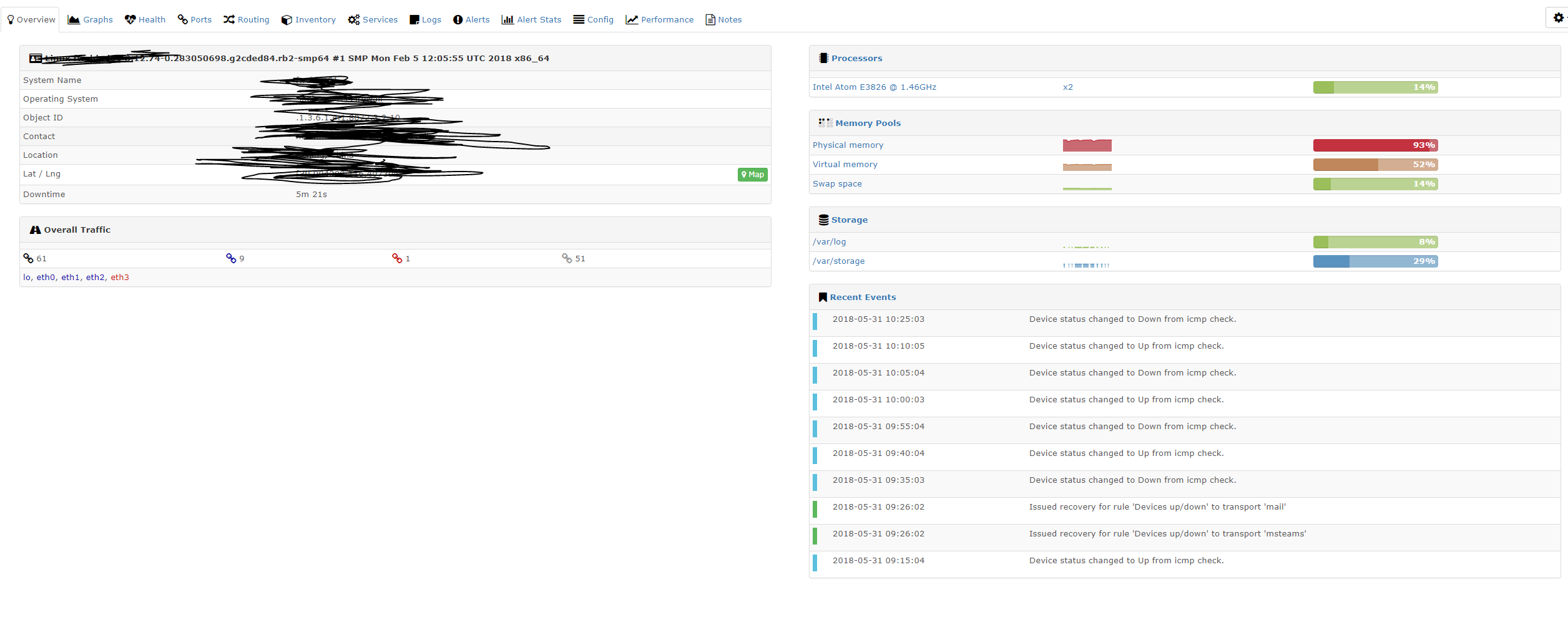Open the Processors link

tap(857, 59)
